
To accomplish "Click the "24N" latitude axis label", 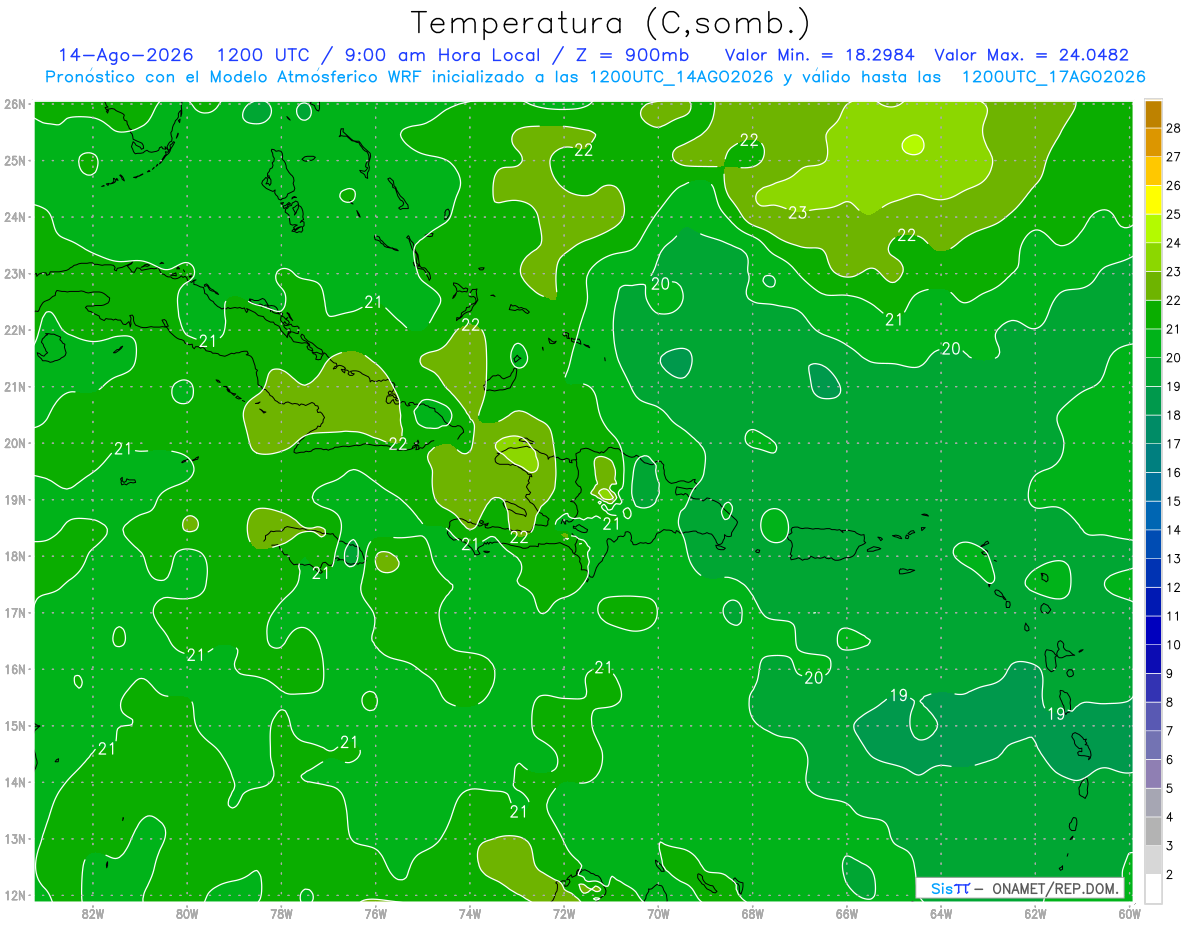I will (14, 217).
